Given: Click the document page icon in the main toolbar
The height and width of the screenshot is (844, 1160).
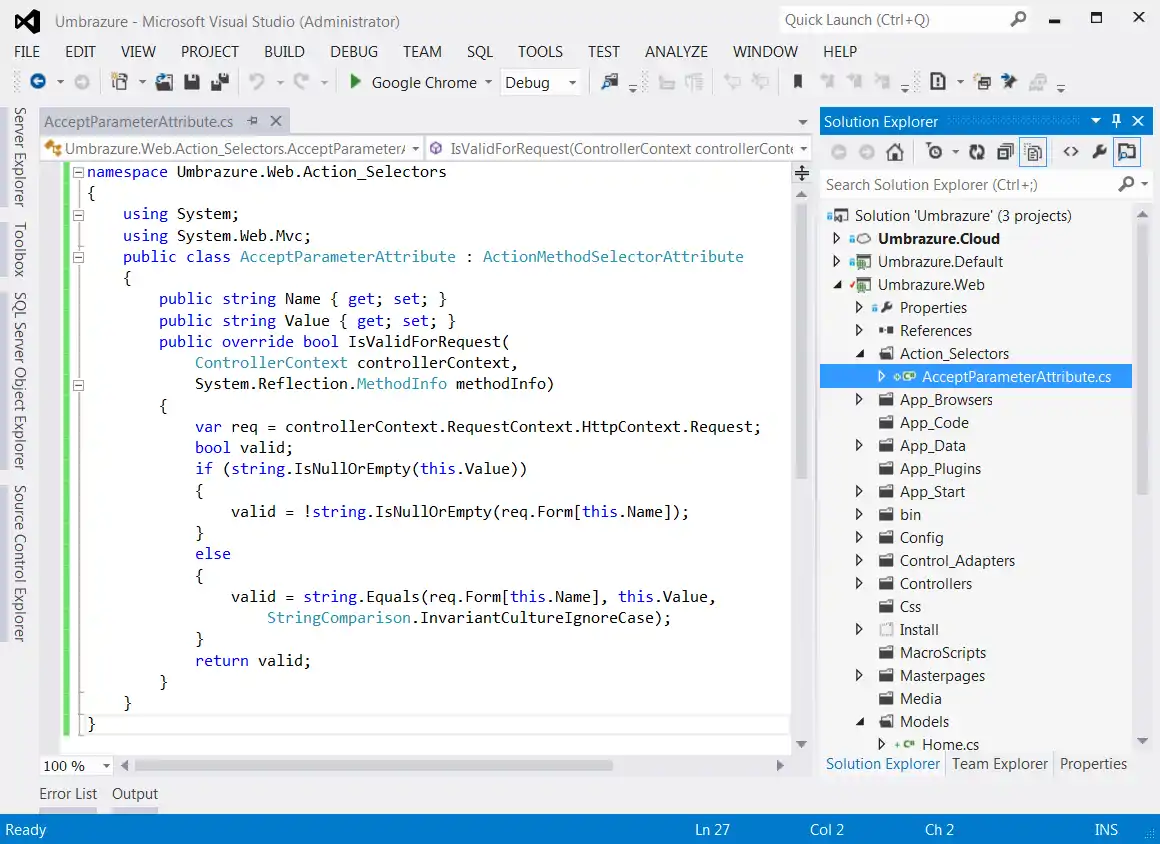Looking at the screenshot, I should [937, 81].
